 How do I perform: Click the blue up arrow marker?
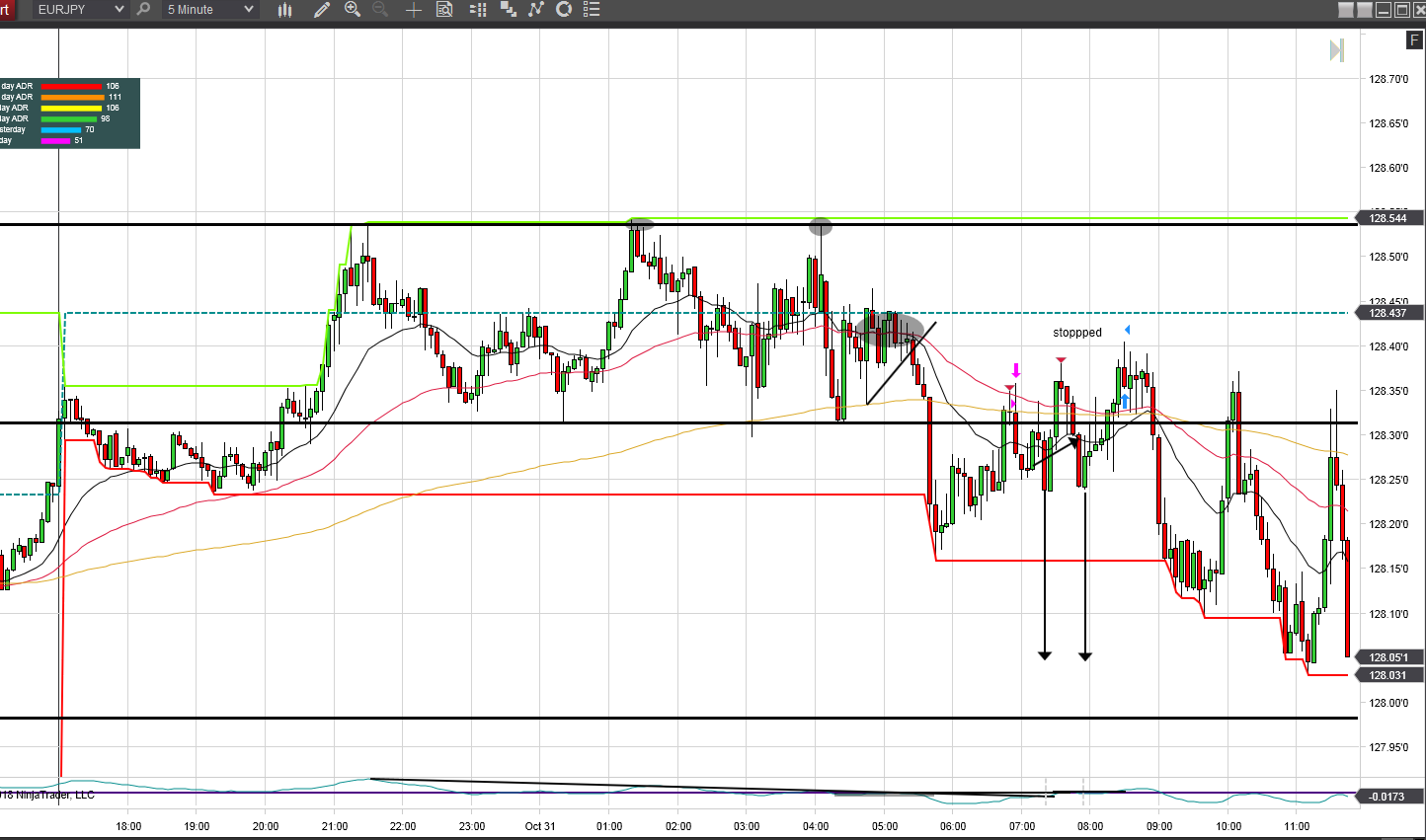[1125, 402]
